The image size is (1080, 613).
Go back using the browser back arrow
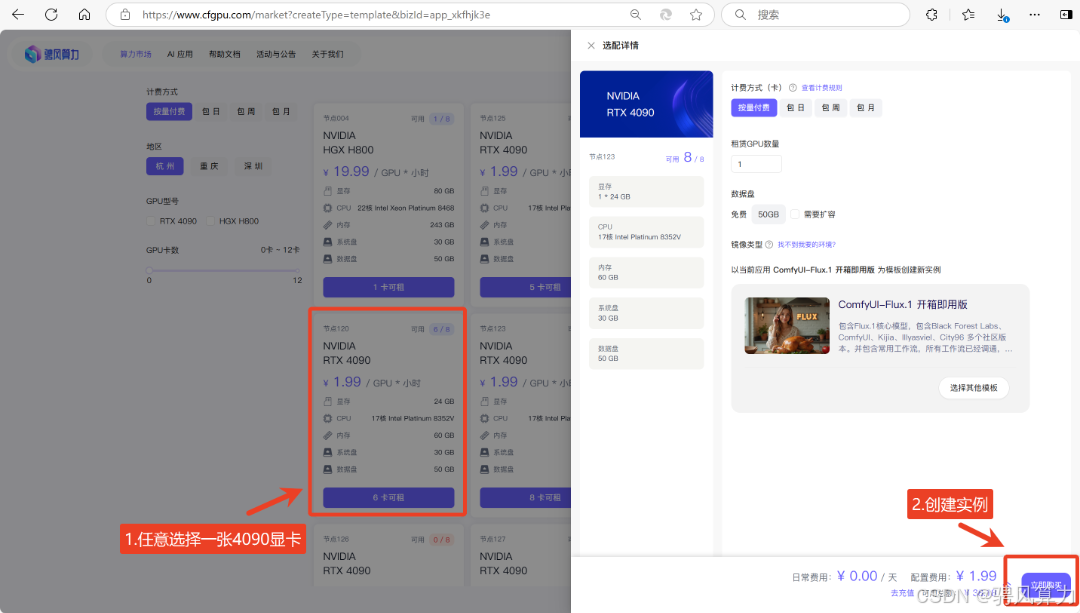(18, 14)
